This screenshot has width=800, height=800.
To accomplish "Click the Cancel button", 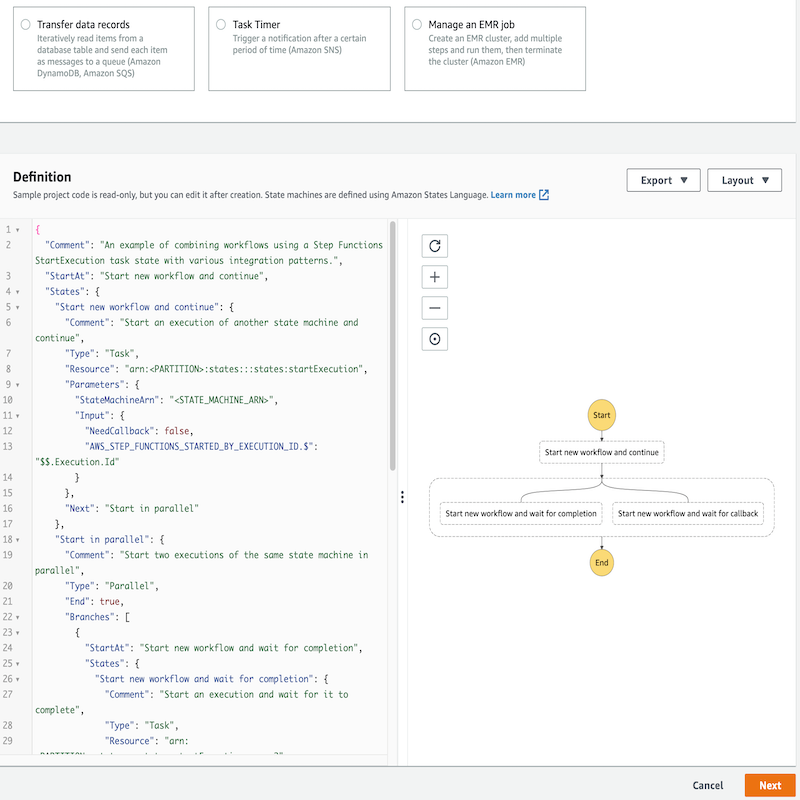I will (708, 785).
